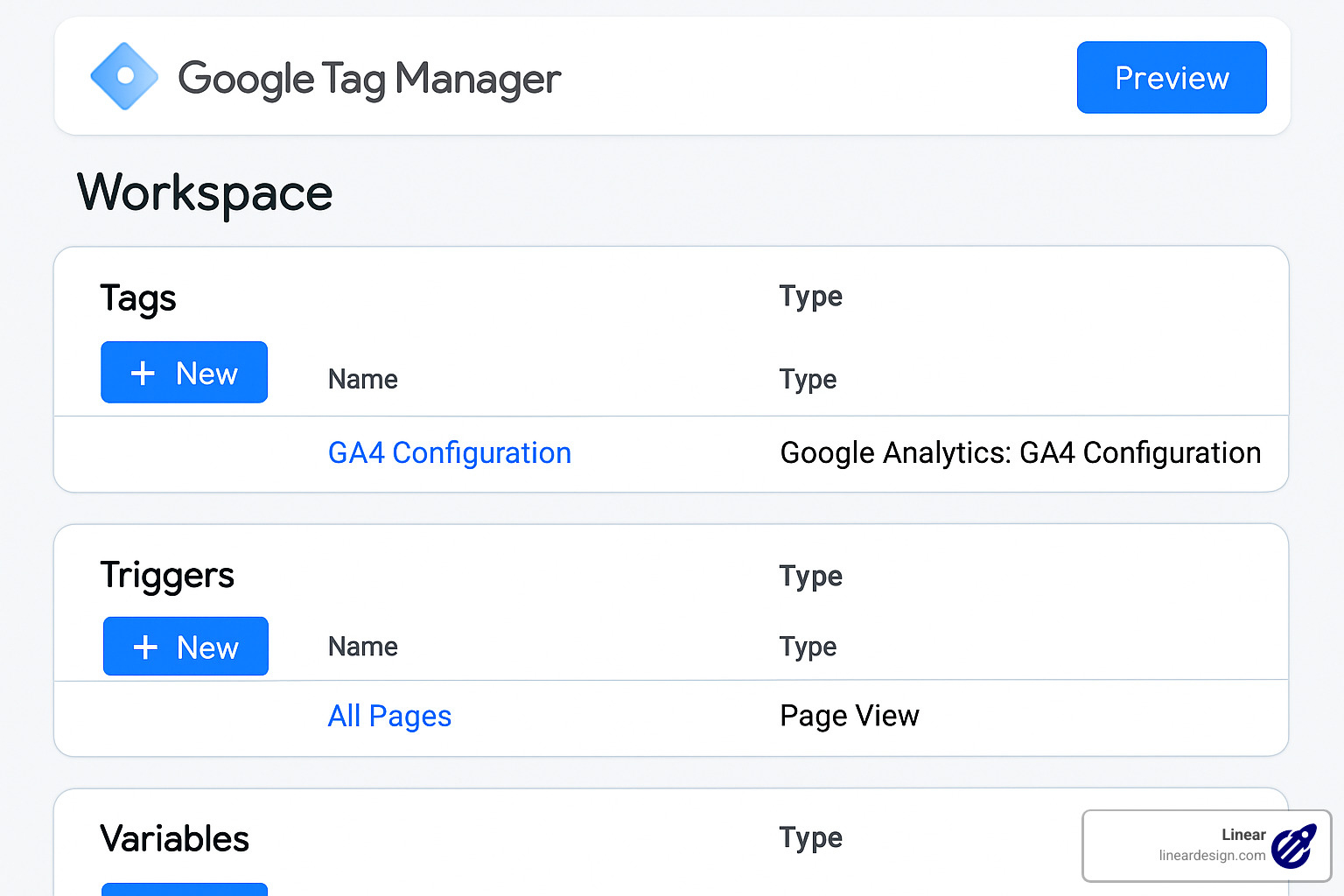Image resolution: width=1344 pixels, height=896 pixels.
Task: Click the Name column header in Triggers
Action: (363, 647)
